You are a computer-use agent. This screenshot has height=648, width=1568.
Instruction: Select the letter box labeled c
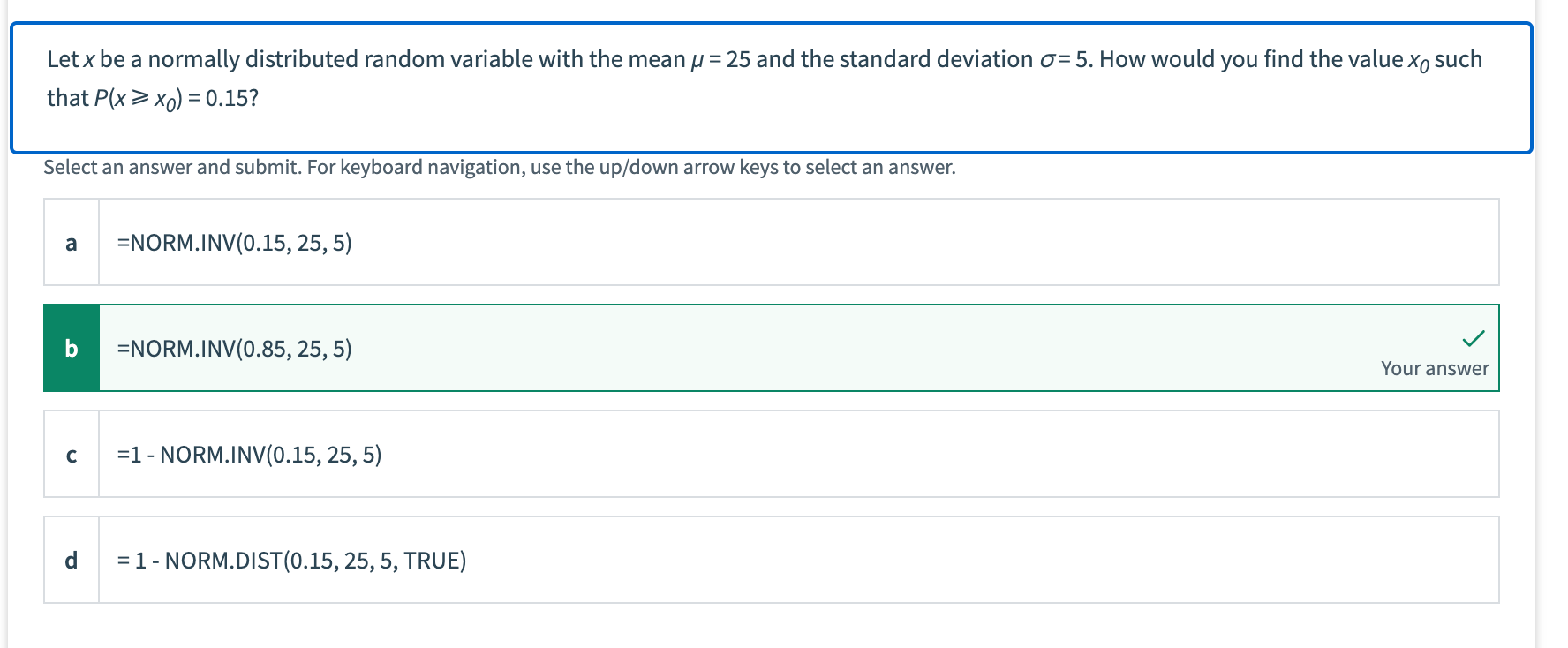coord(72,454)
